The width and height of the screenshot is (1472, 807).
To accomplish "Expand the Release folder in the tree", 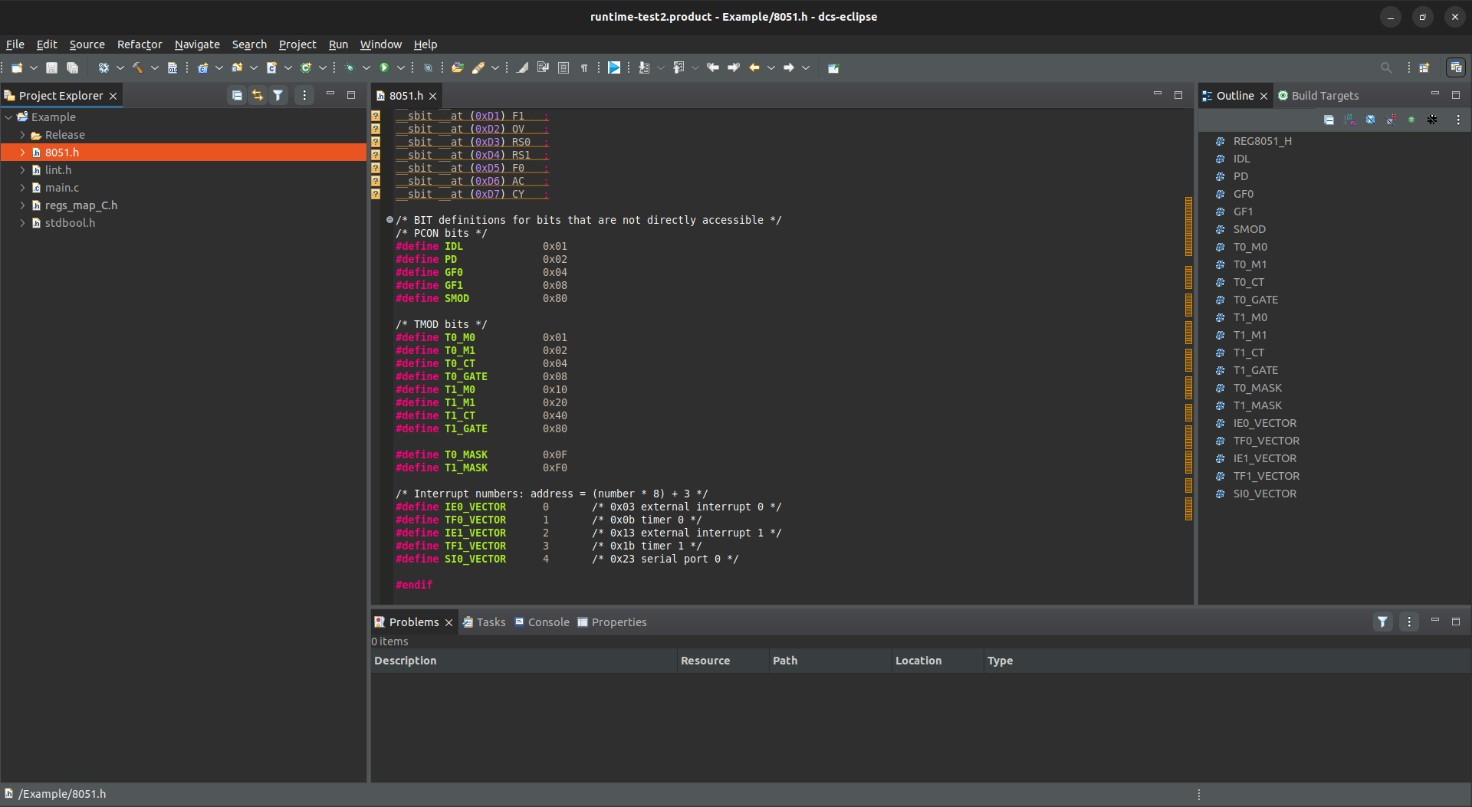I will coord(23,135).
